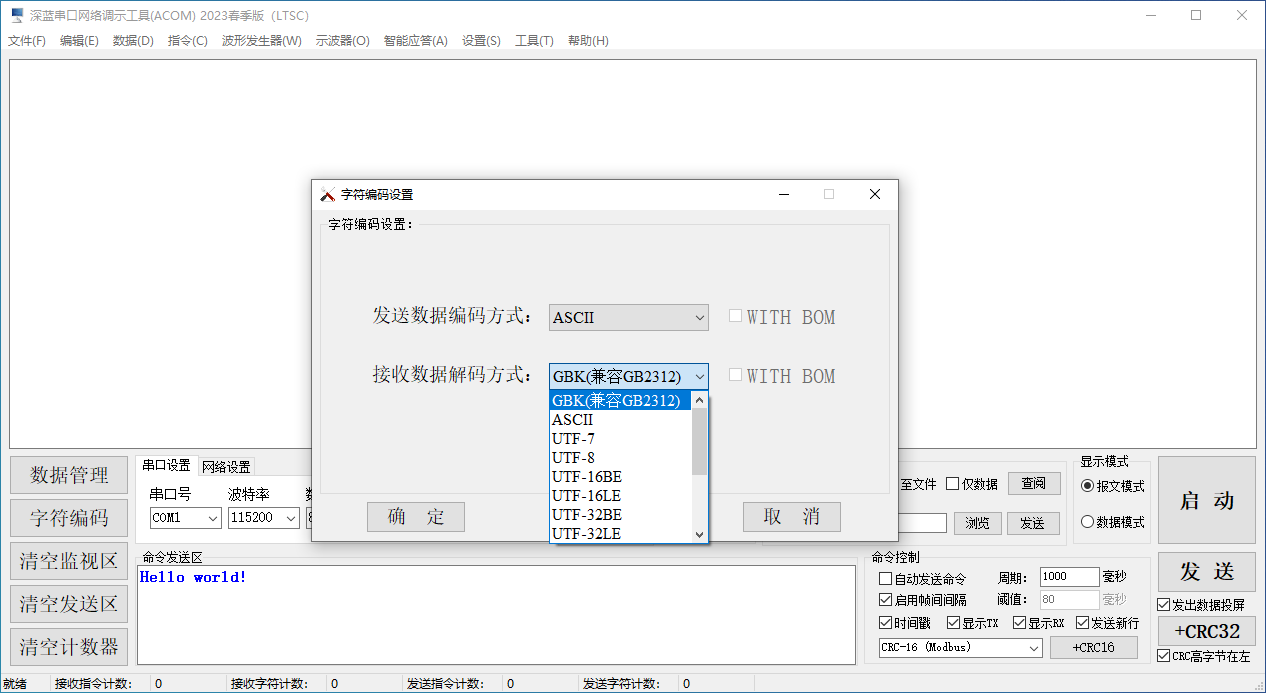
Task: Click the ACOM app icon in the main title bar
Action: coord(17,16)
